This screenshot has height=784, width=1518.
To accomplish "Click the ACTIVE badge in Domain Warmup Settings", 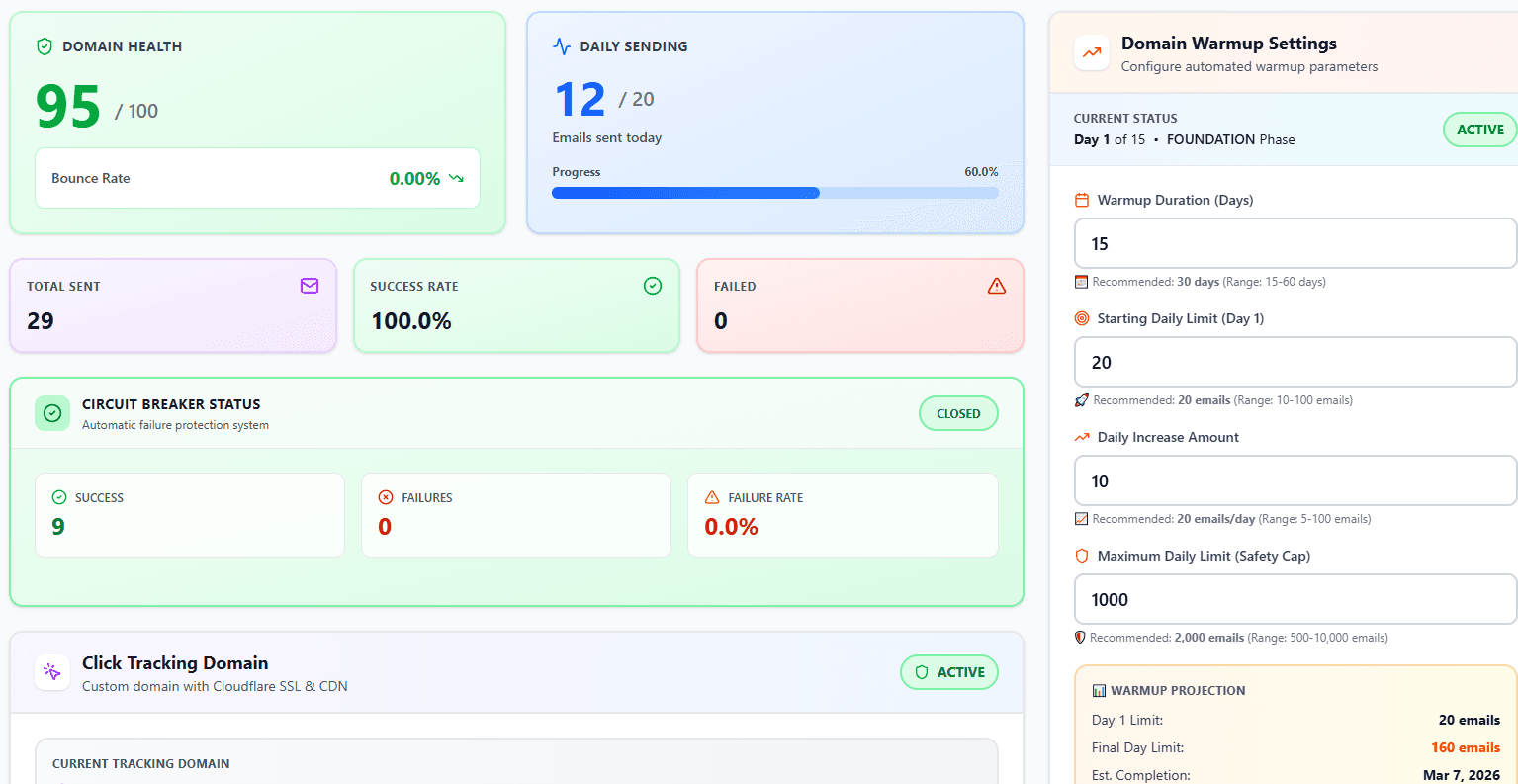I will (1479, 130).
